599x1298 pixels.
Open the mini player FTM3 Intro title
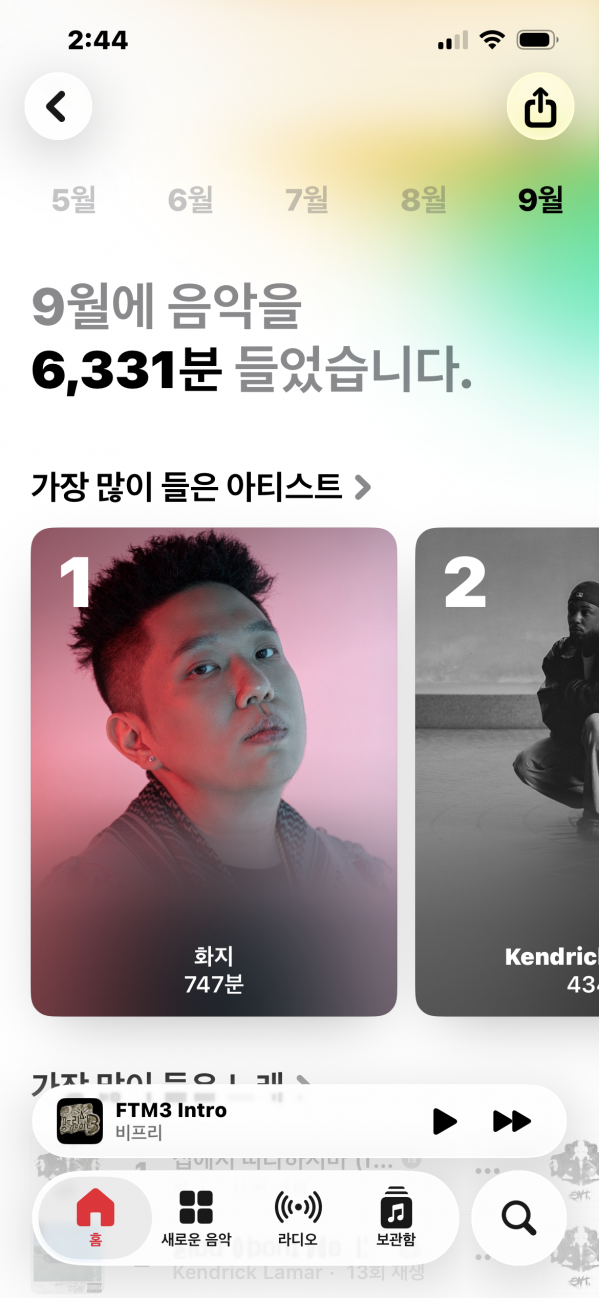(171, 1110)
